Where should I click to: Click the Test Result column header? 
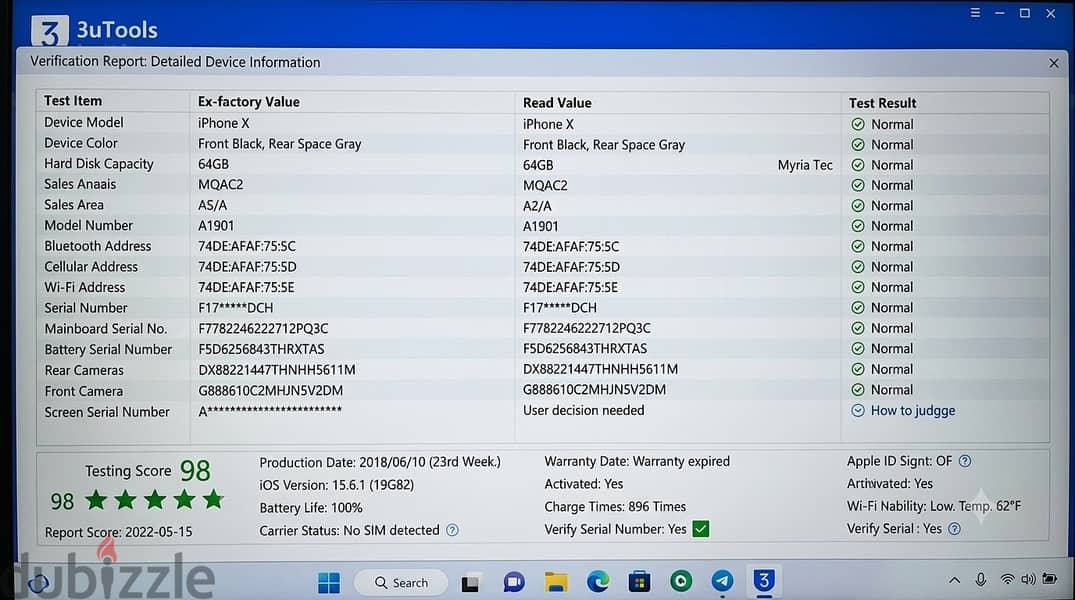pyautogui.click(x=882, y=103)
